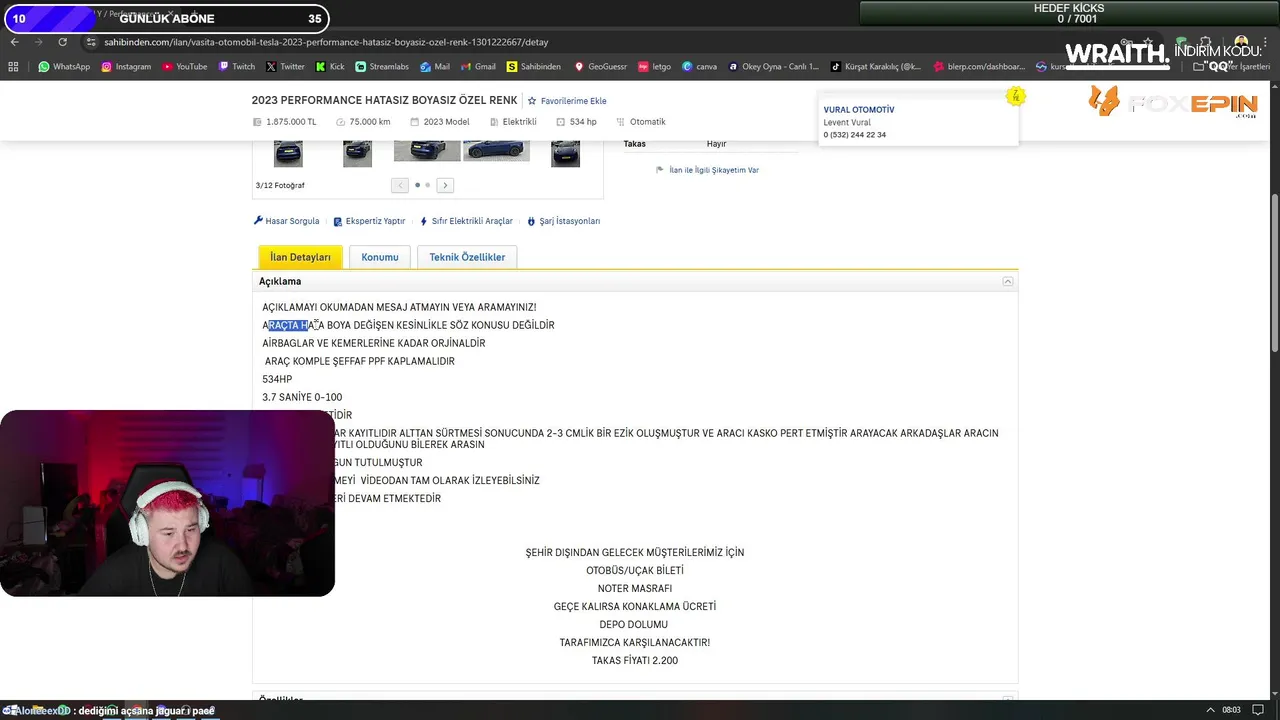The image size is (1280, 720).
Task: Open the Okey Oyna bookmark
Action: (773, 67)
